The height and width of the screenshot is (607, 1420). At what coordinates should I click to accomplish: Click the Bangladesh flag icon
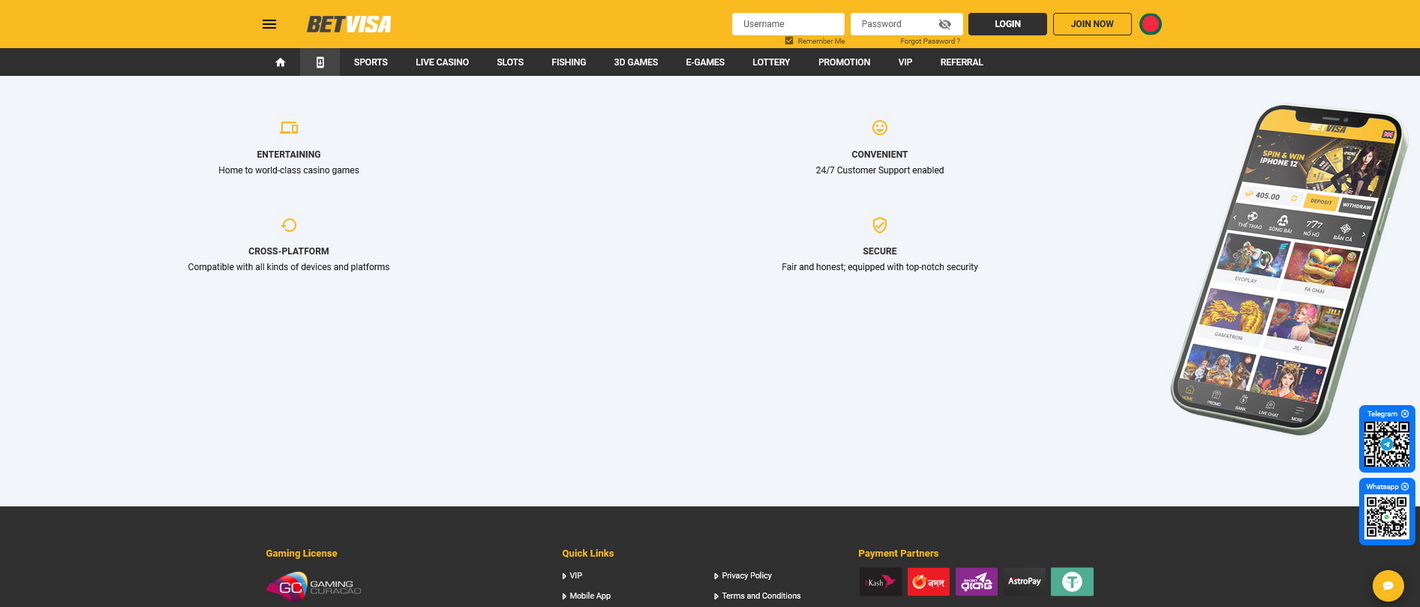pyautogui.click(x=1150, y=23)
